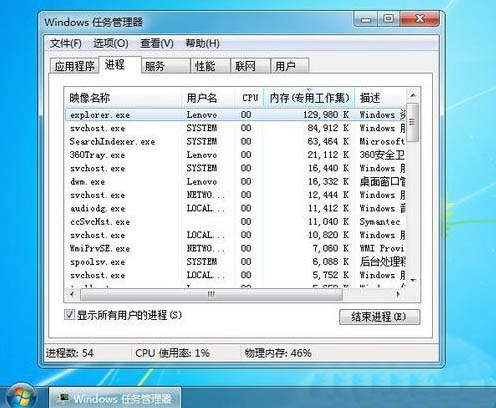Click 进程数: 54 in status bar
The image size is (496, 408).
70,353
